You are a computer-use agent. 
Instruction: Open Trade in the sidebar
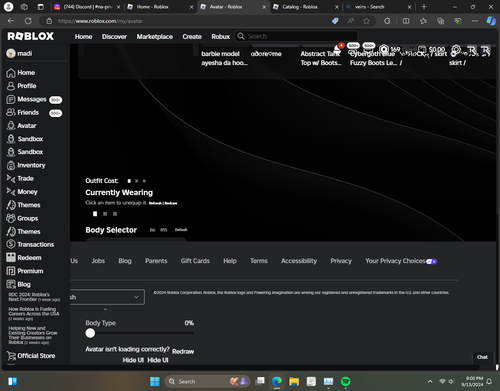click(20, 179)
